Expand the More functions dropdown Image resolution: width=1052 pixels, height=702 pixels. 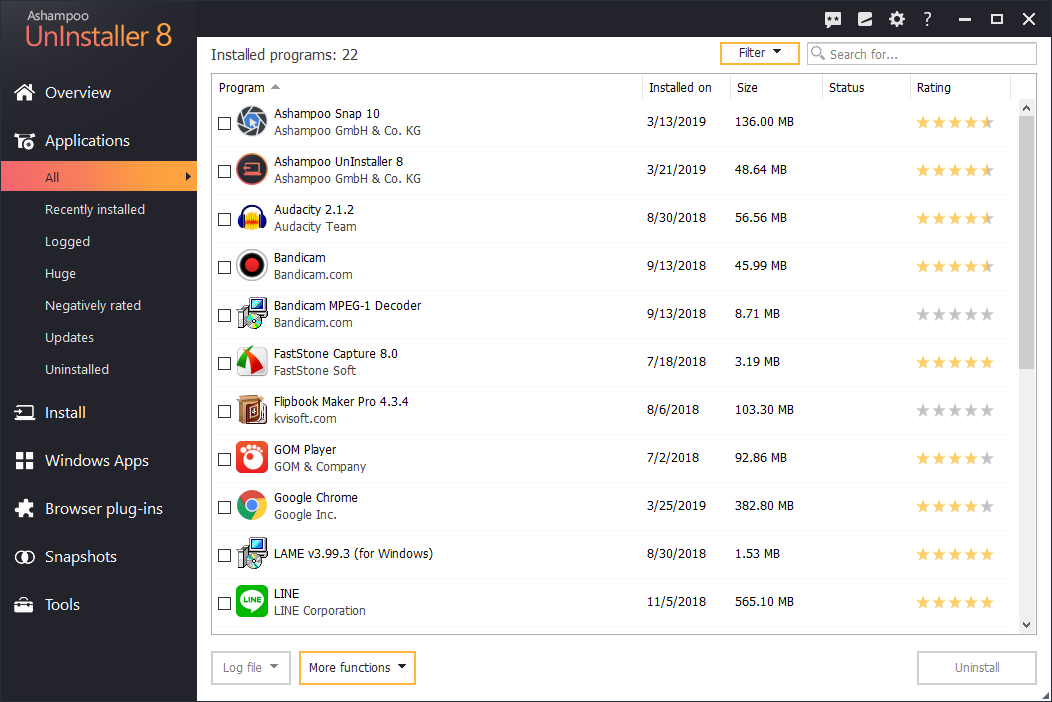pyautogui.click(x=357, y=668)
